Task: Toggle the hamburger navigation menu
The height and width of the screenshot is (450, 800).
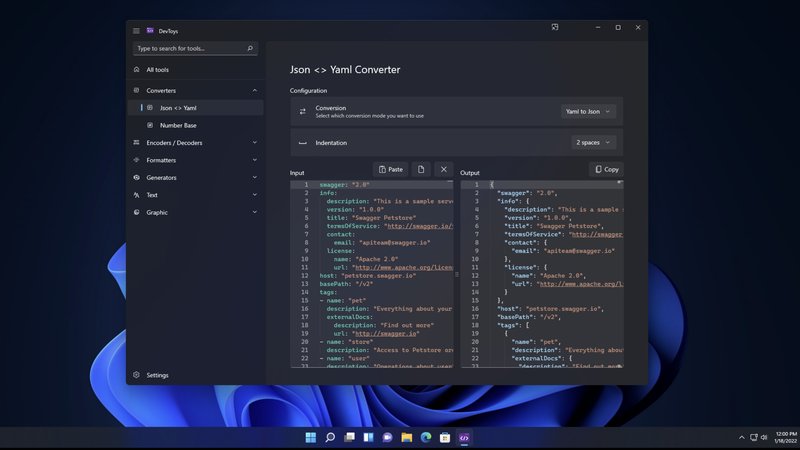Action: [136, 31]
